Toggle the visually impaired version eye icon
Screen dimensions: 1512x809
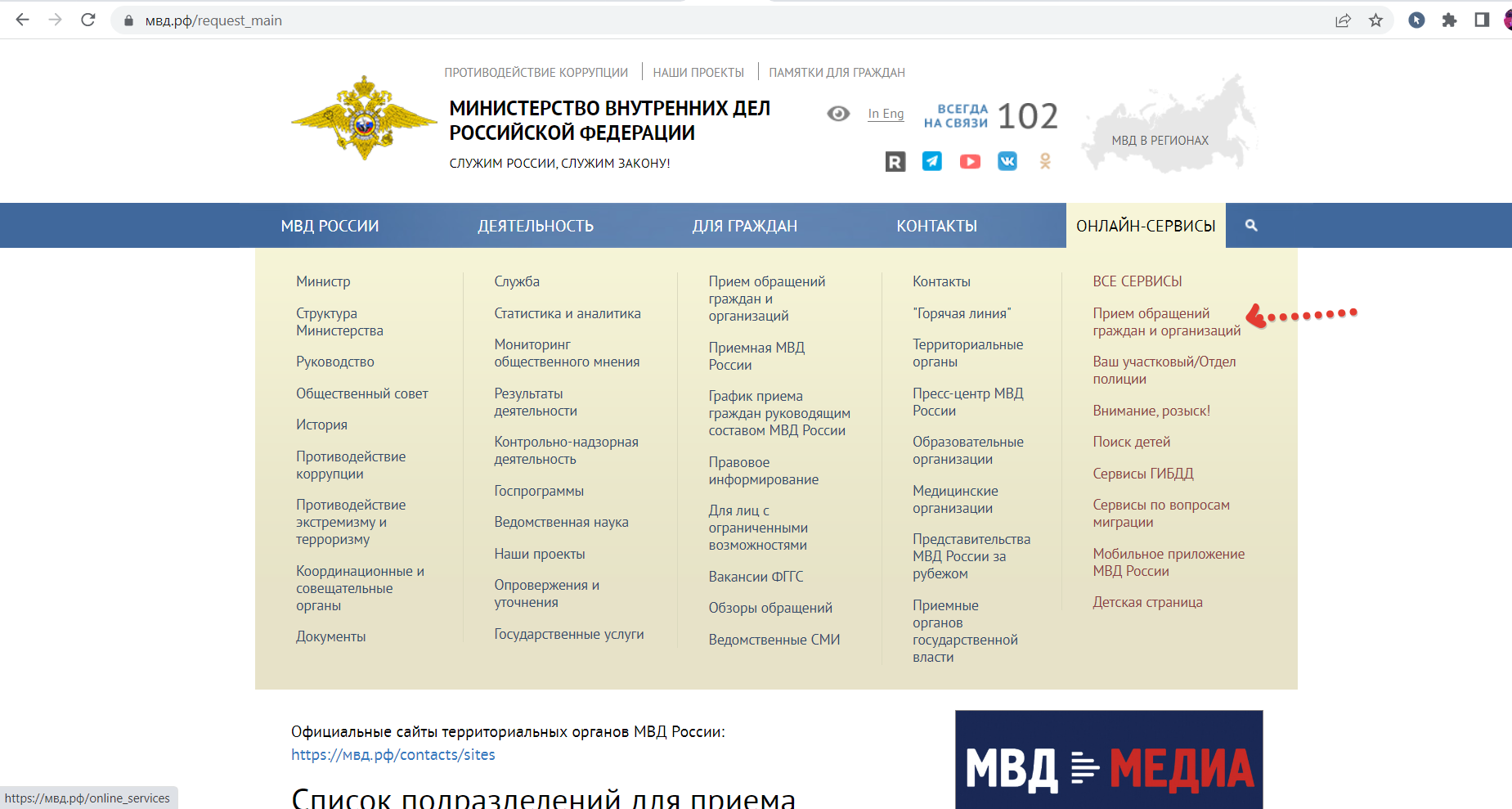[x=838, y=113]
